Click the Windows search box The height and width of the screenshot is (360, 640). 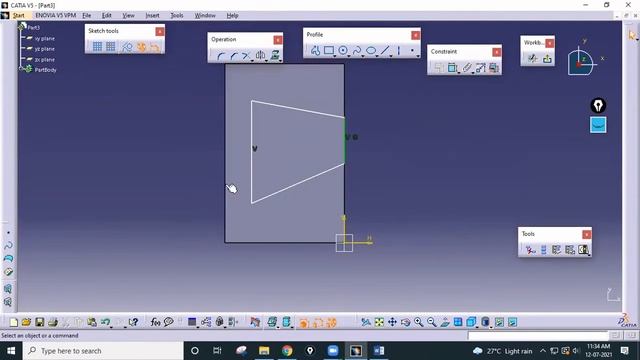pyautogui.click(x=103, y=351)
